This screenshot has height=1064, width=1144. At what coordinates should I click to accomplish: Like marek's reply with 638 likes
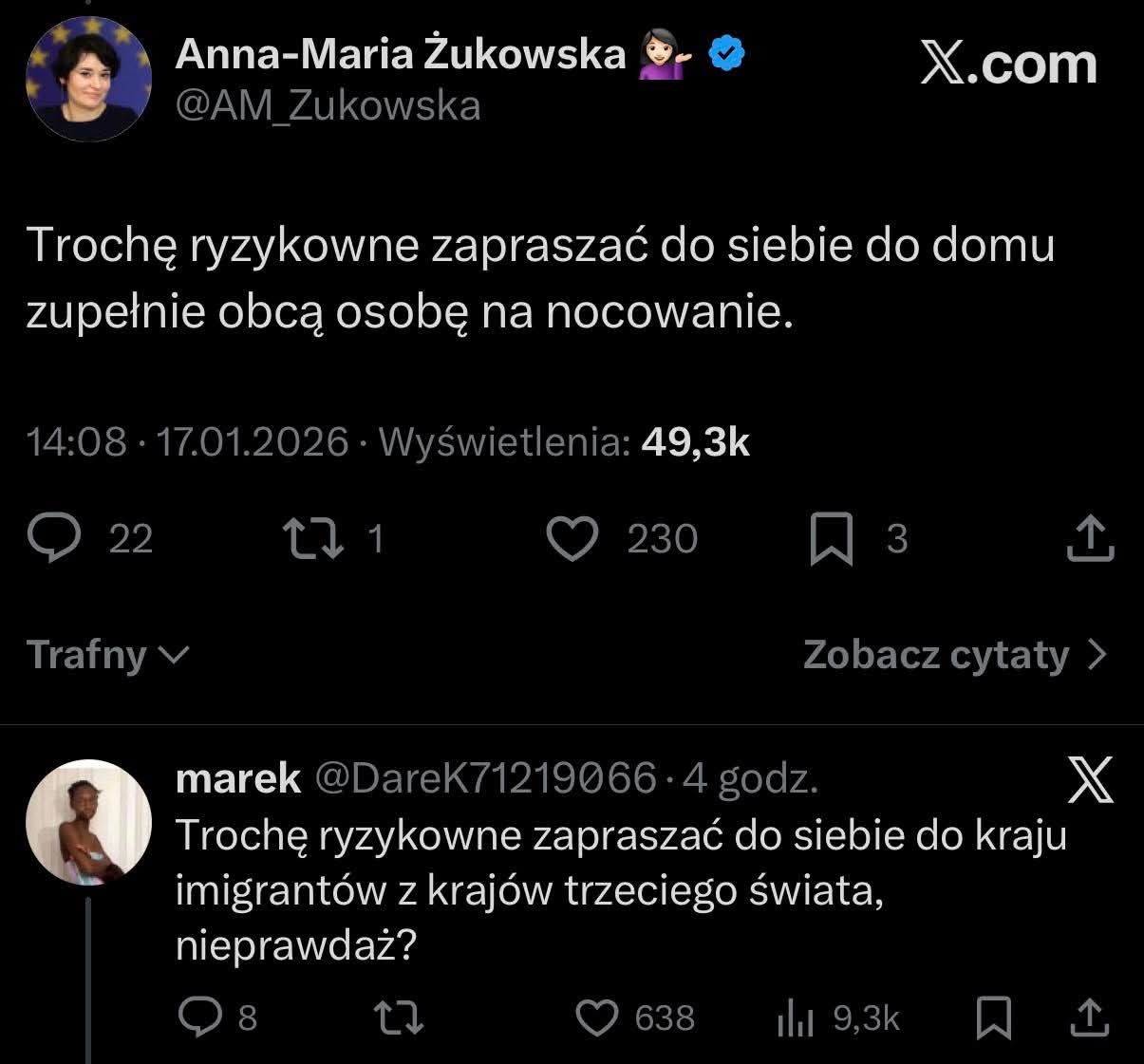click(x=598, y=1018)
